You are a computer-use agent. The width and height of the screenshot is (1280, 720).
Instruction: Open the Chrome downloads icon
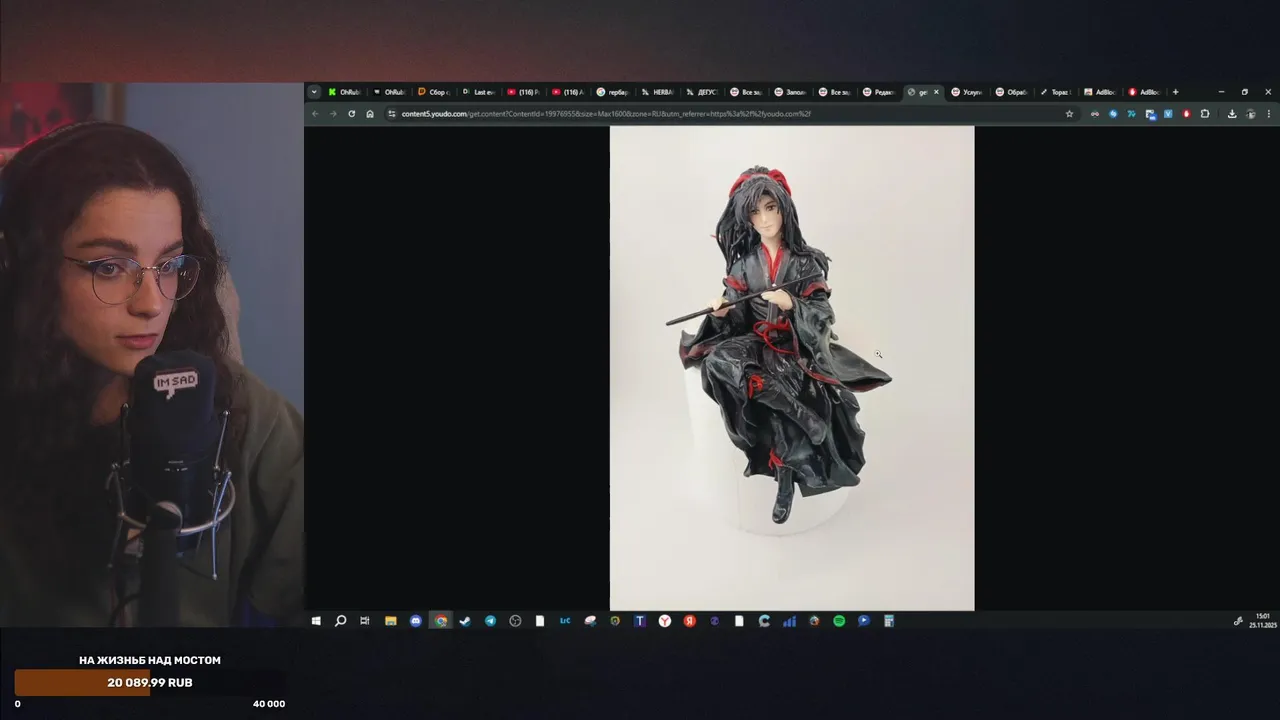pos(1232,114)
